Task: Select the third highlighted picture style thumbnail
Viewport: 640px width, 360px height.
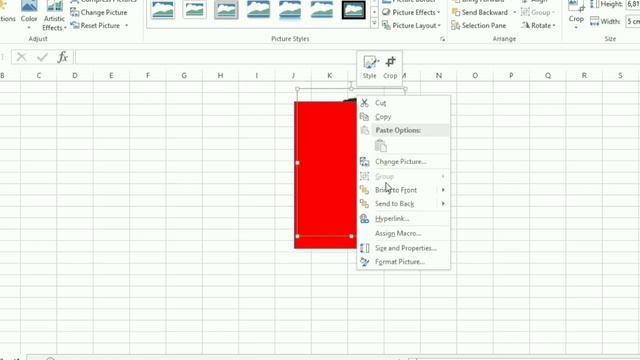Action: 226,9
